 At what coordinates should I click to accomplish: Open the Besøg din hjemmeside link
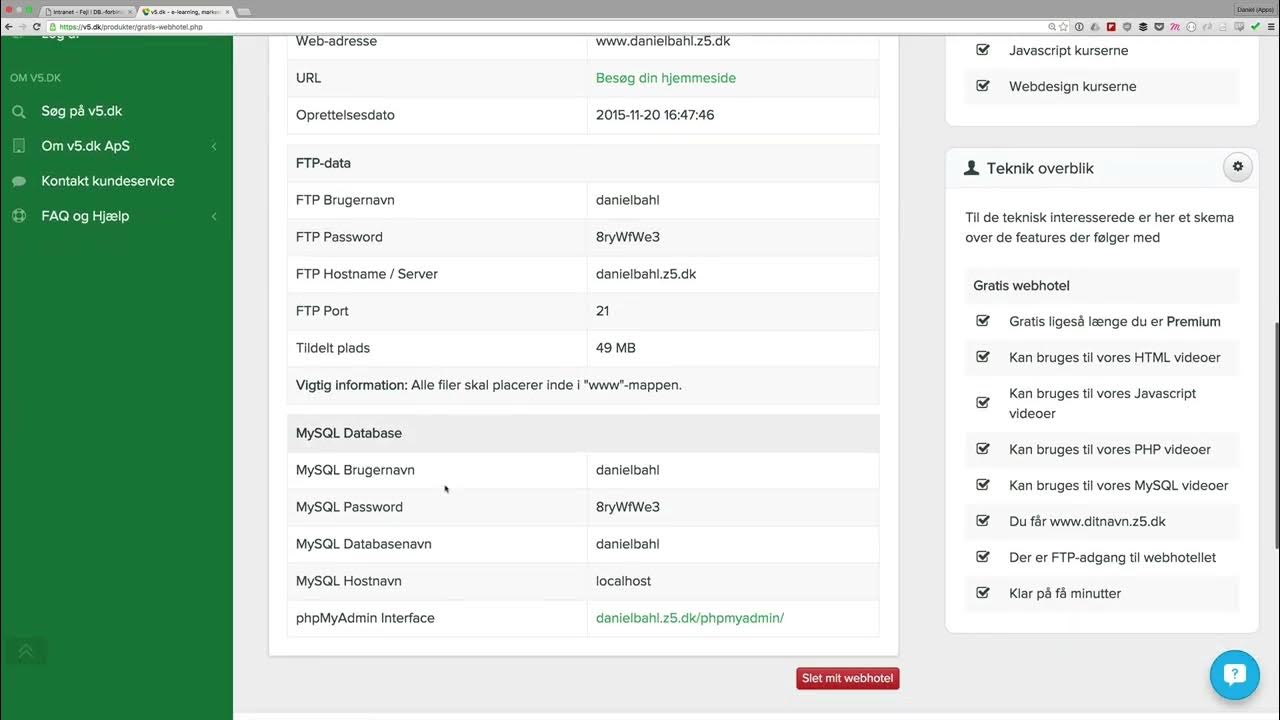coord(665,78)
